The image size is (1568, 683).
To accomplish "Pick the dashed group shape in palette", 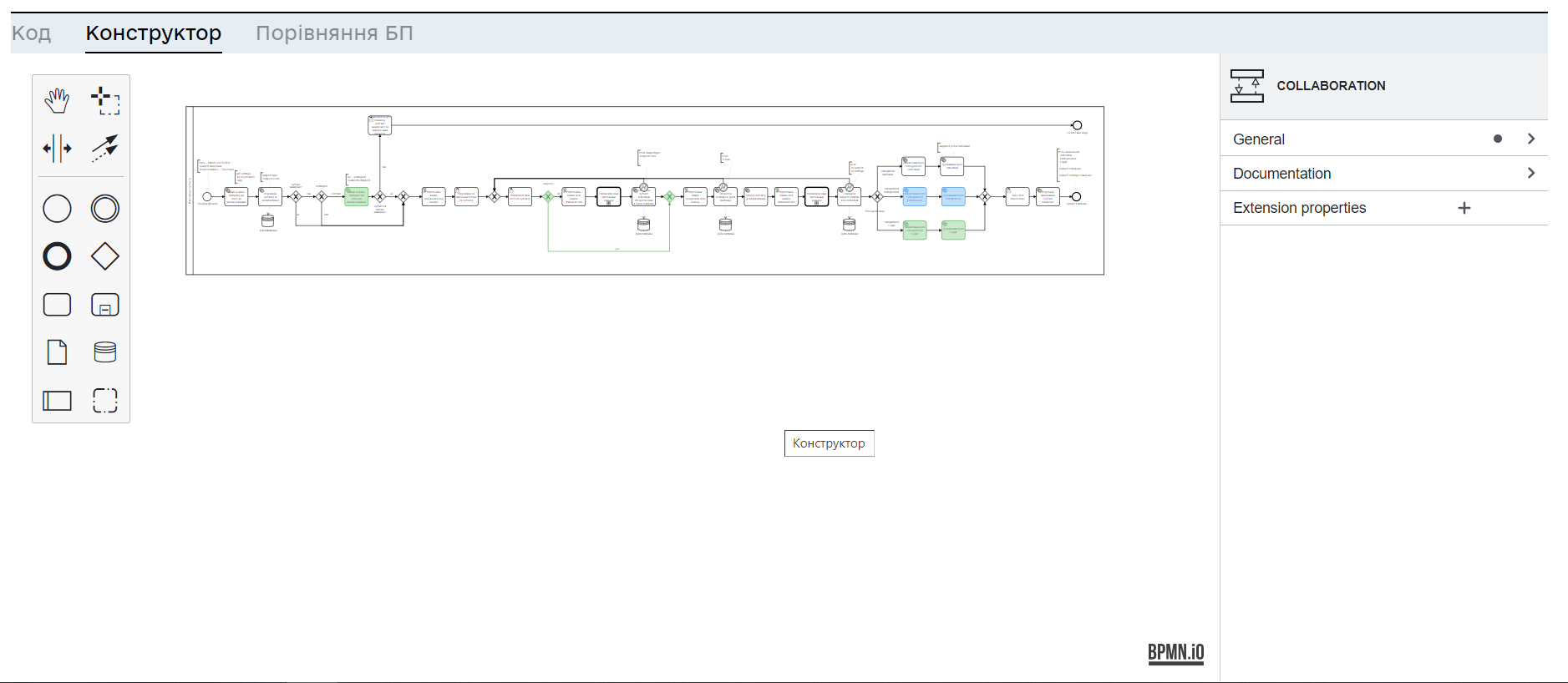I will point(105,401).
